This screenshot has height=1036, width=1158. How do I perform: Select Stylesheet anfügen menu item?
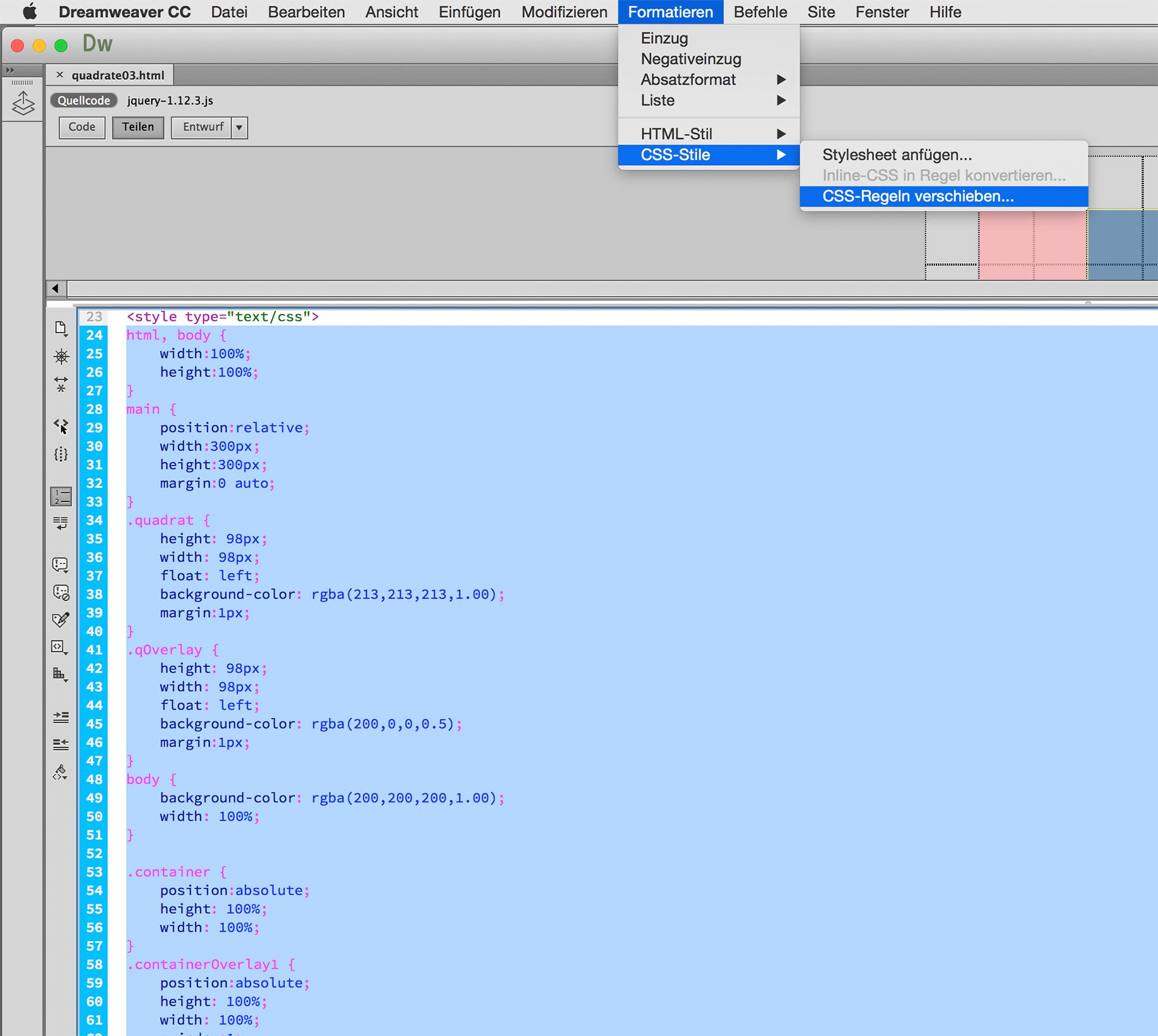click(x=897, y=155)
